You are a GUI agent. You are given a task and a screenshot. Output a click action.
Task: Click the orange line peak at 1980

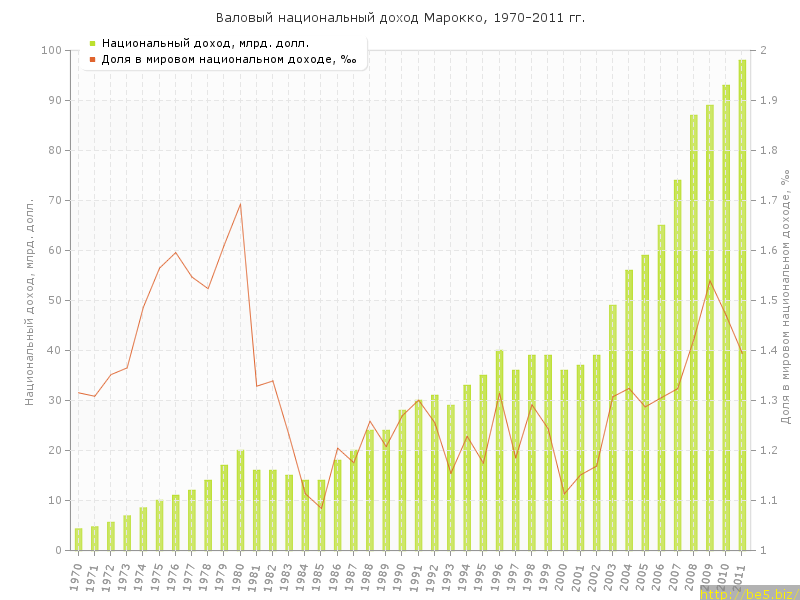coord(240,204)
